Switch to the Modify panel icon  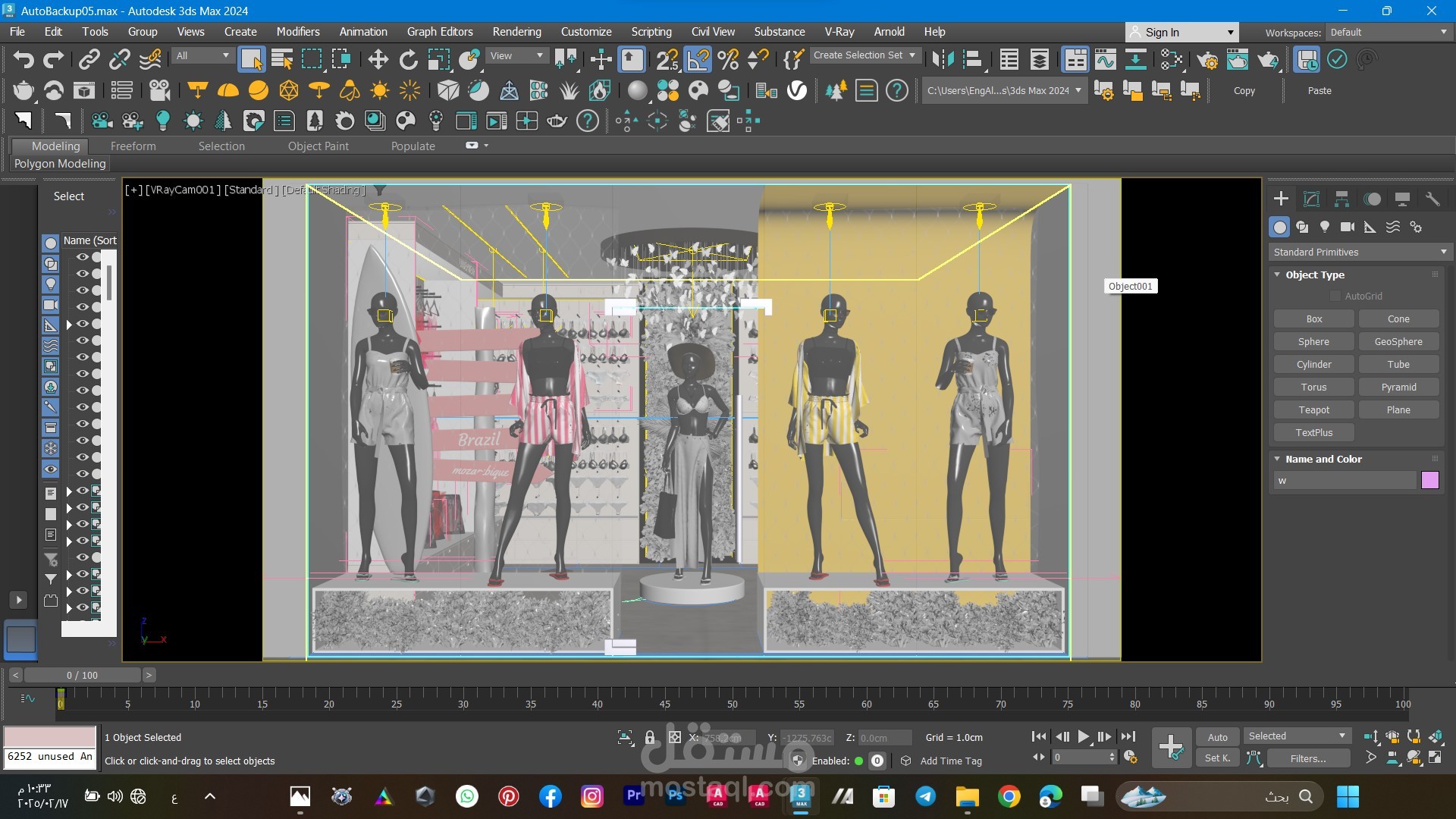click(1311, 199)
